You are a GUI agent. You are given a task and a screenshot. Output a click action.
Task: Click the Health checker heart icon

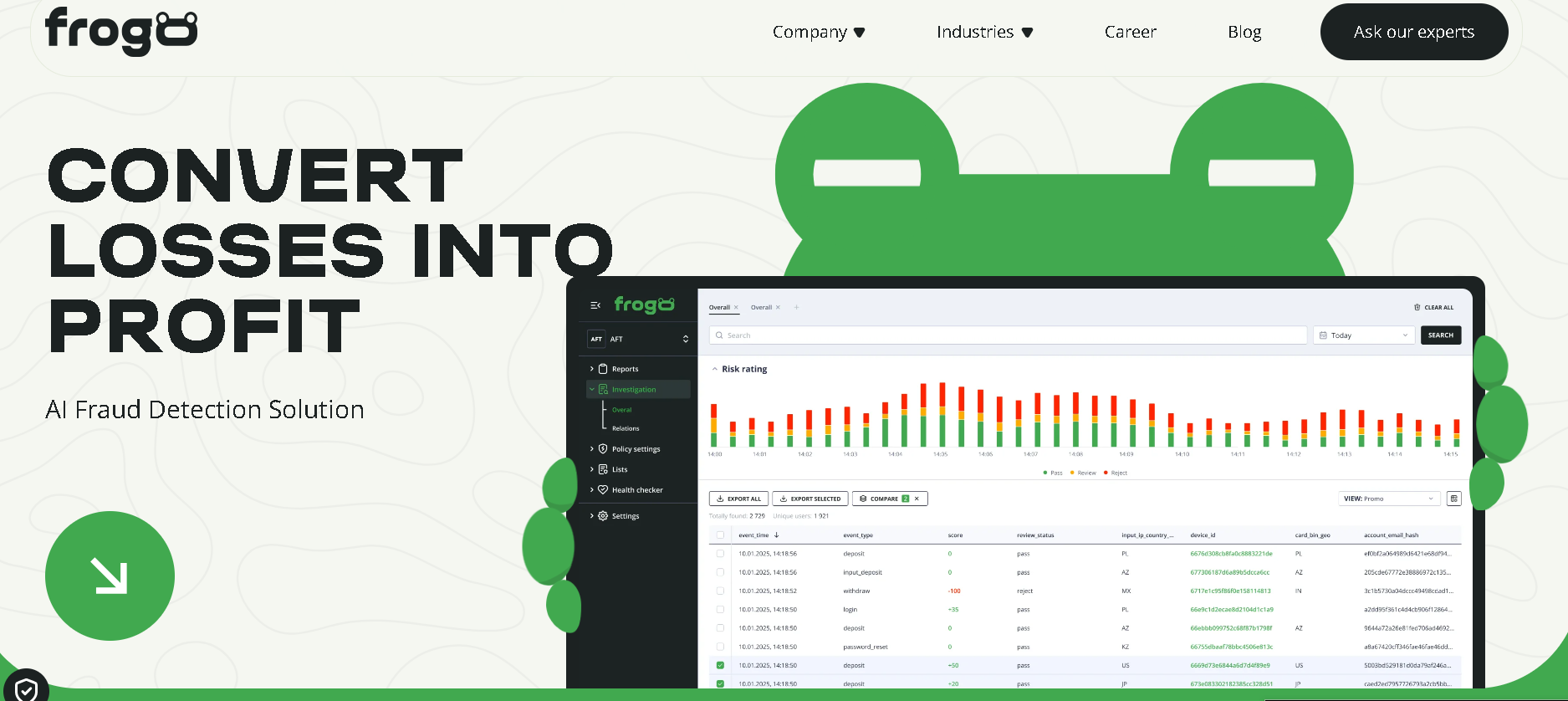603,490
